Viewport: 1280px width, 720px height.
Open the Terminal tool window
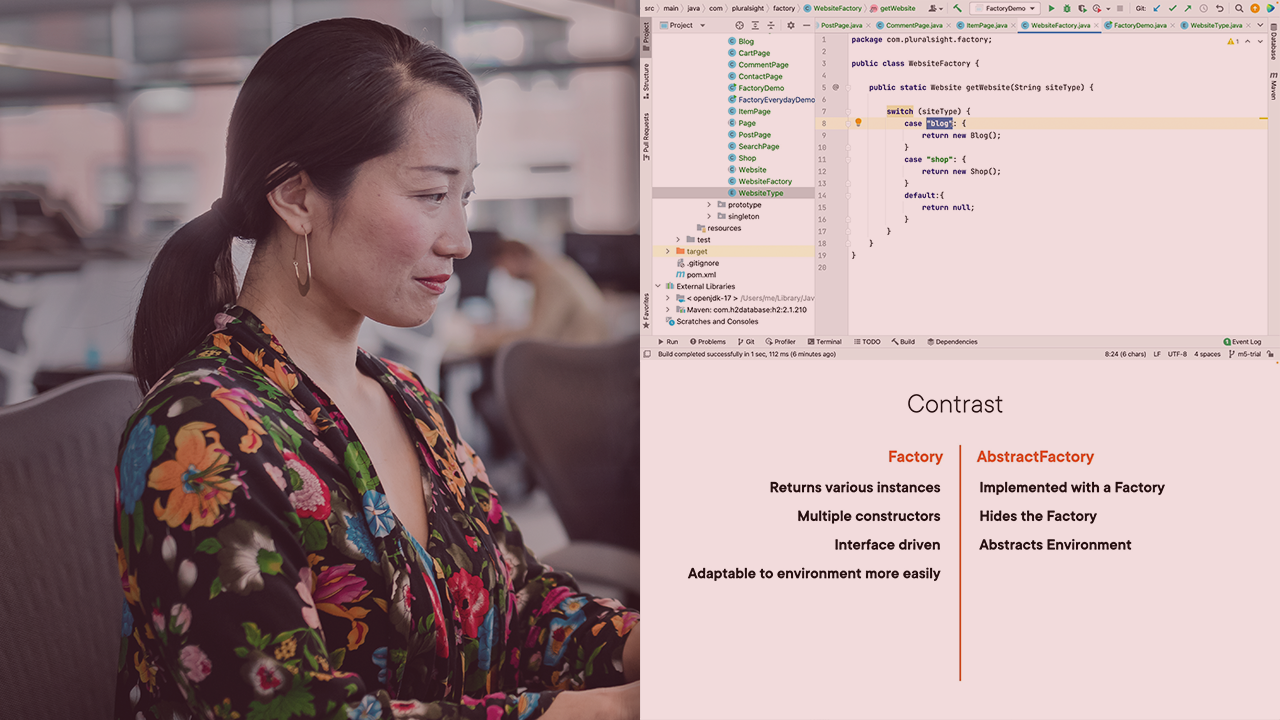[x=824, y=342]
